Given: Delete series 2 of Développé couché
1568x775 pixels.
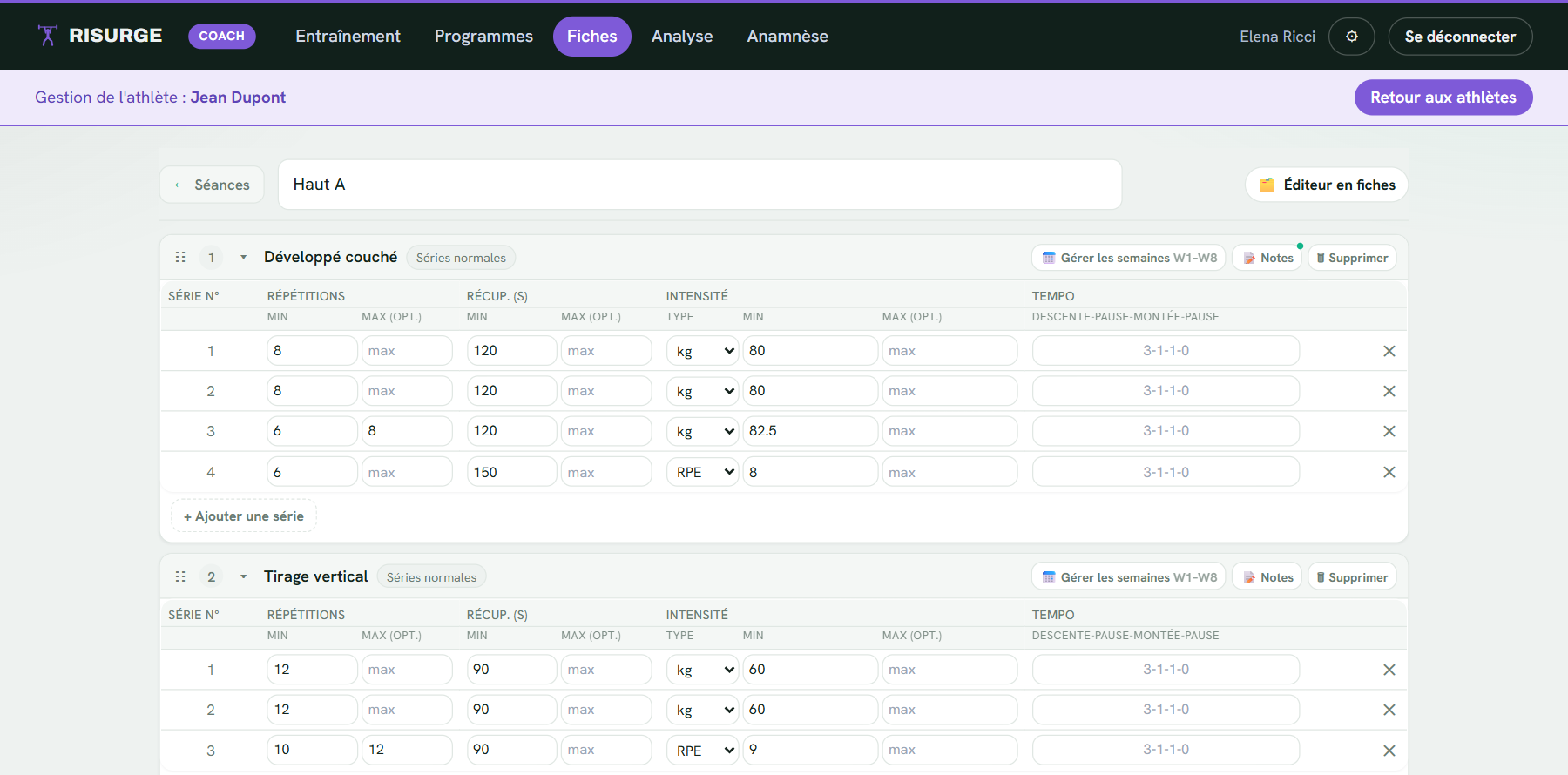Looking at the screenshot, I should [1389, 391].
